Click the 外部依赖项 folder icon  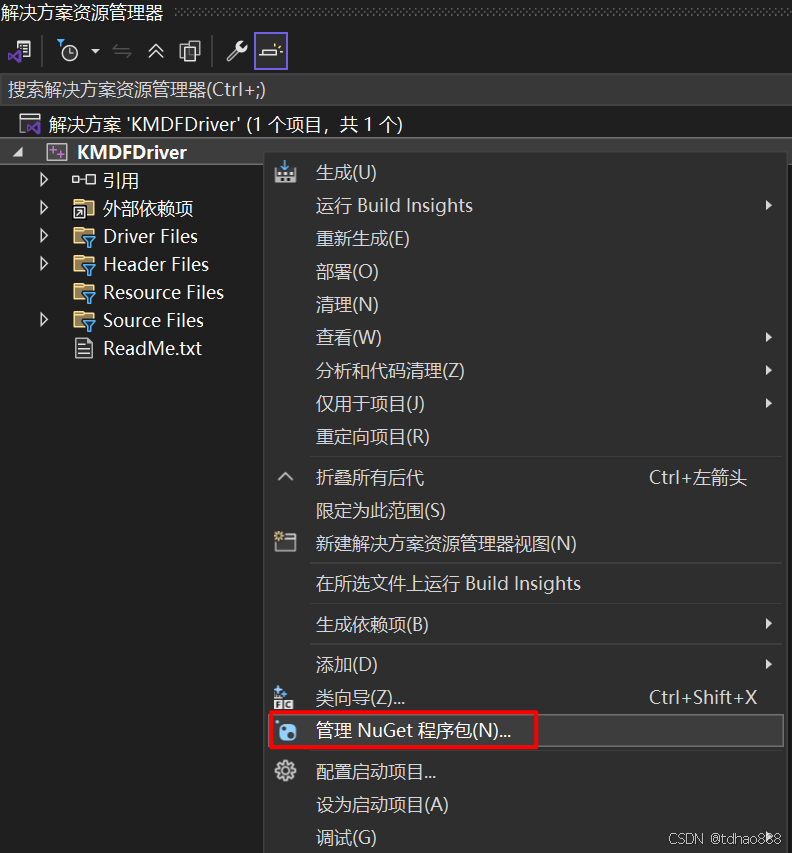(x=84, y=208)
